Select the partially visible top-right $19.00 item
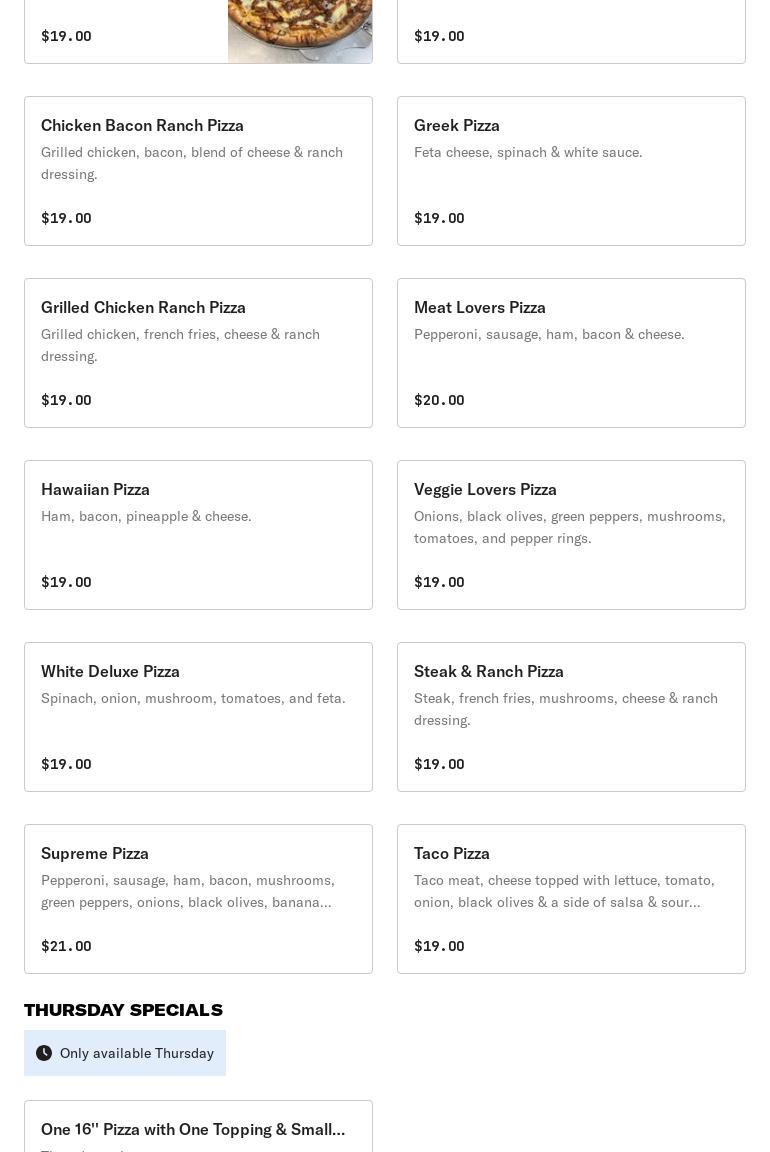The width and height of the screenshot is (770, 1152). 572,32
